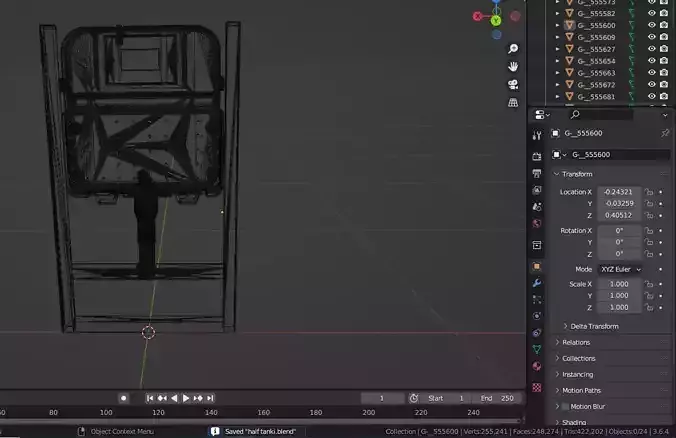Open the Physics properties tab
The image size is (676, 438).
tap(537, 316)
